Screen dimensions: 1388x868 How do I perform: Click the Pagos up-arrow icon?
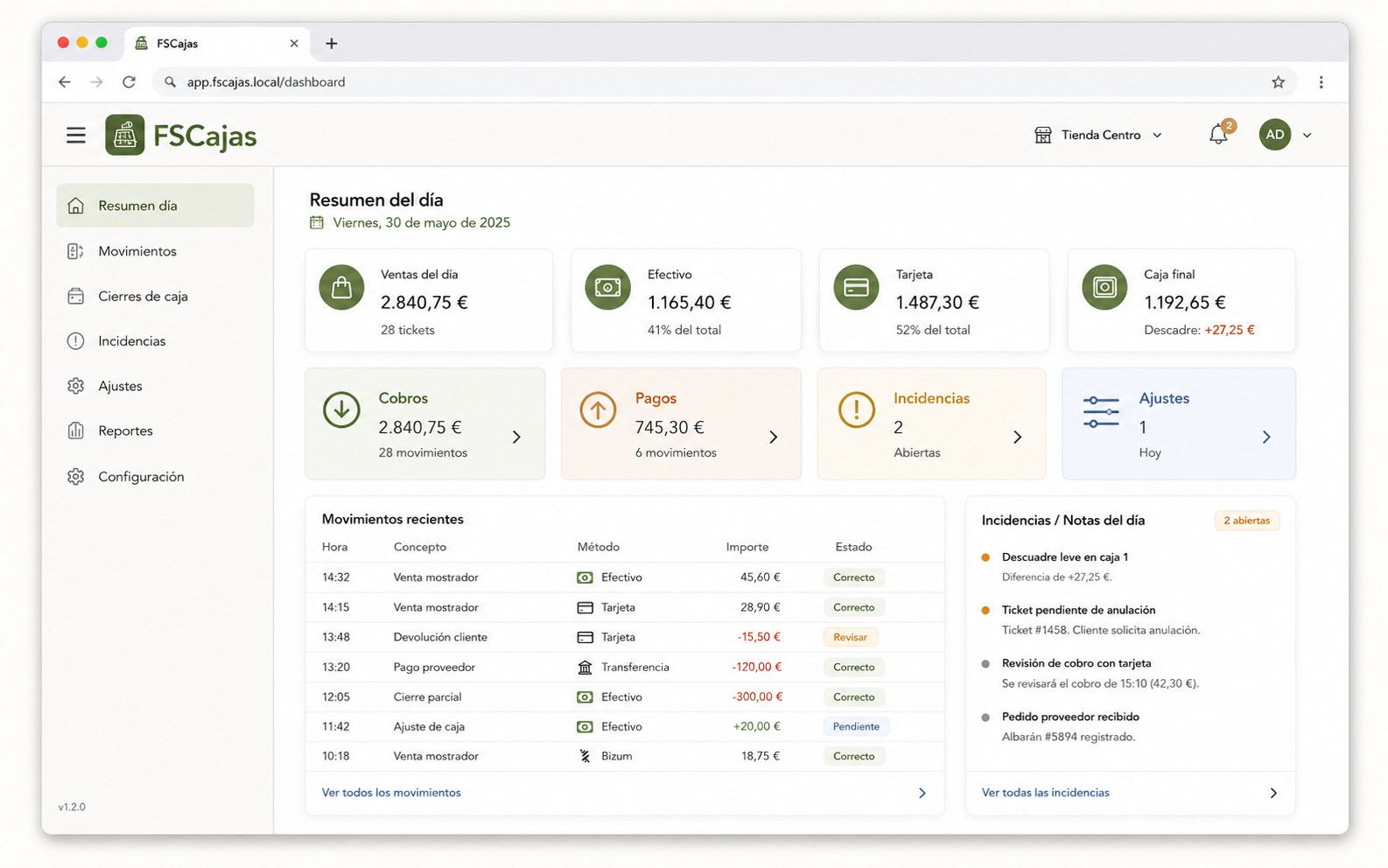[x=598, y=409]
